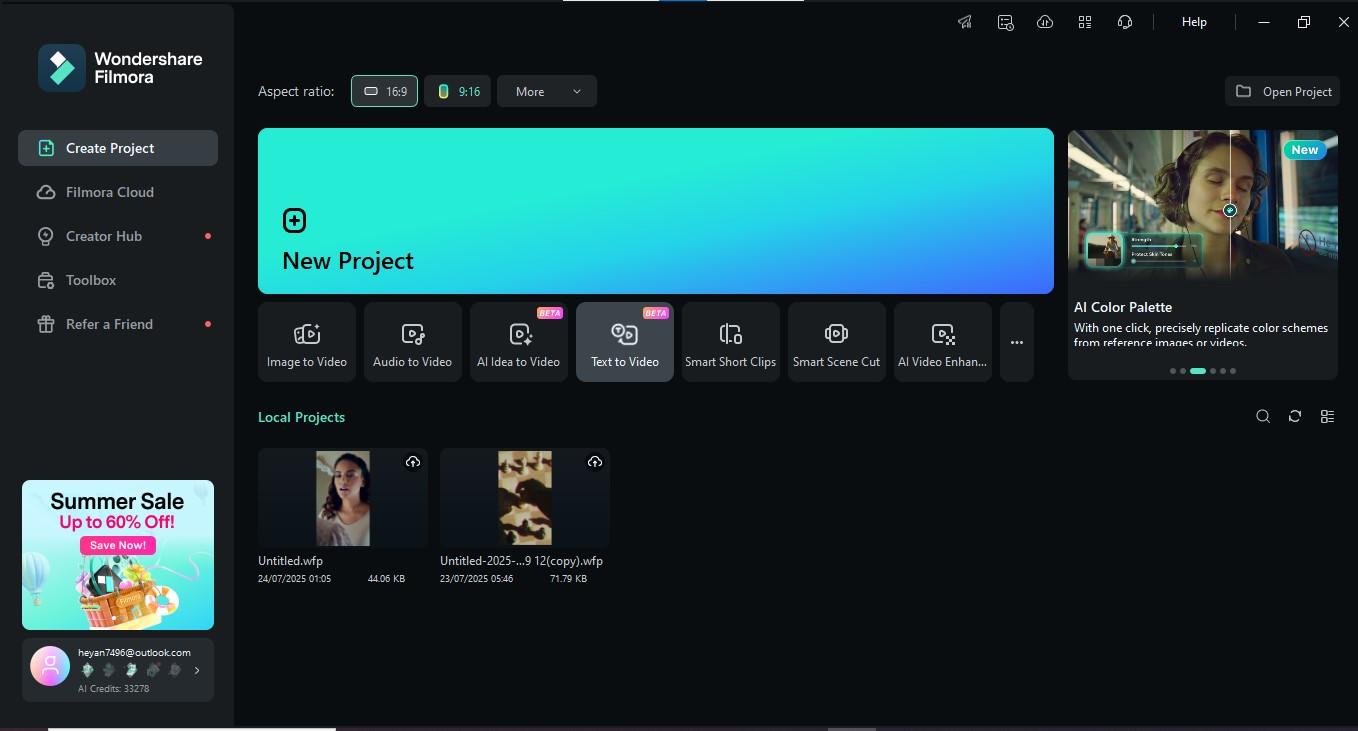Open the Text to Video tool

(625, 342)
